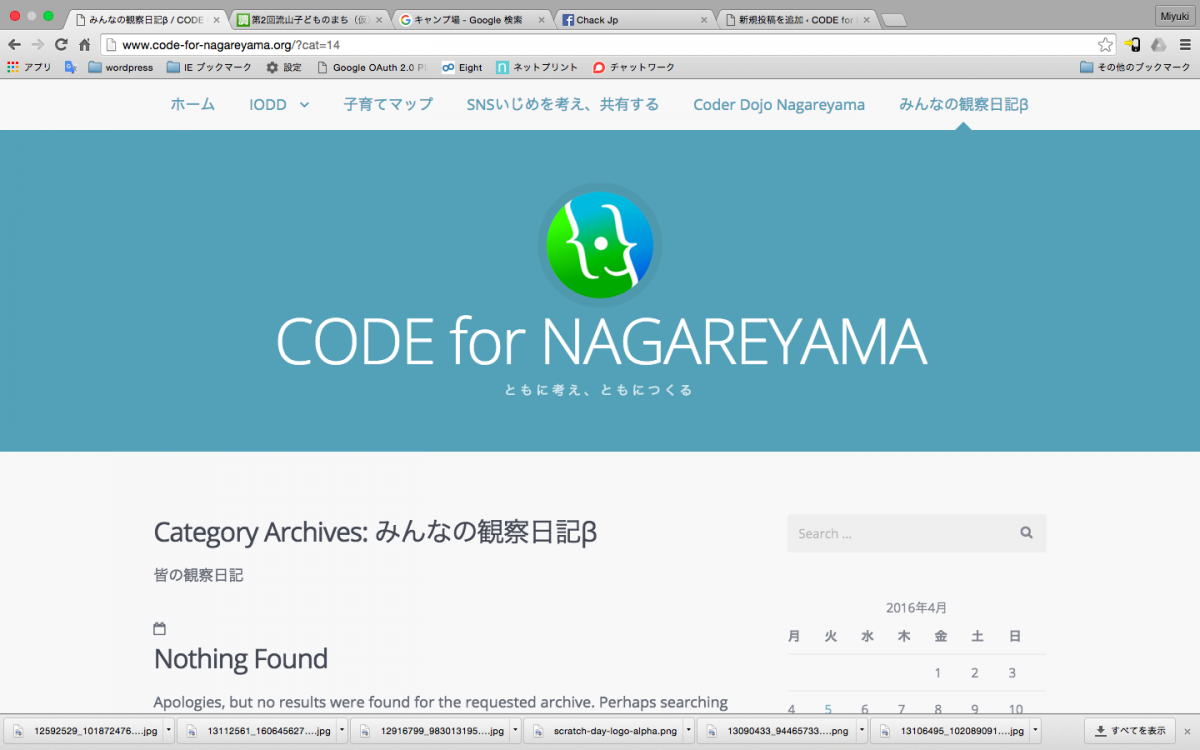Click the 2016年4月 calendar caption

916,607
